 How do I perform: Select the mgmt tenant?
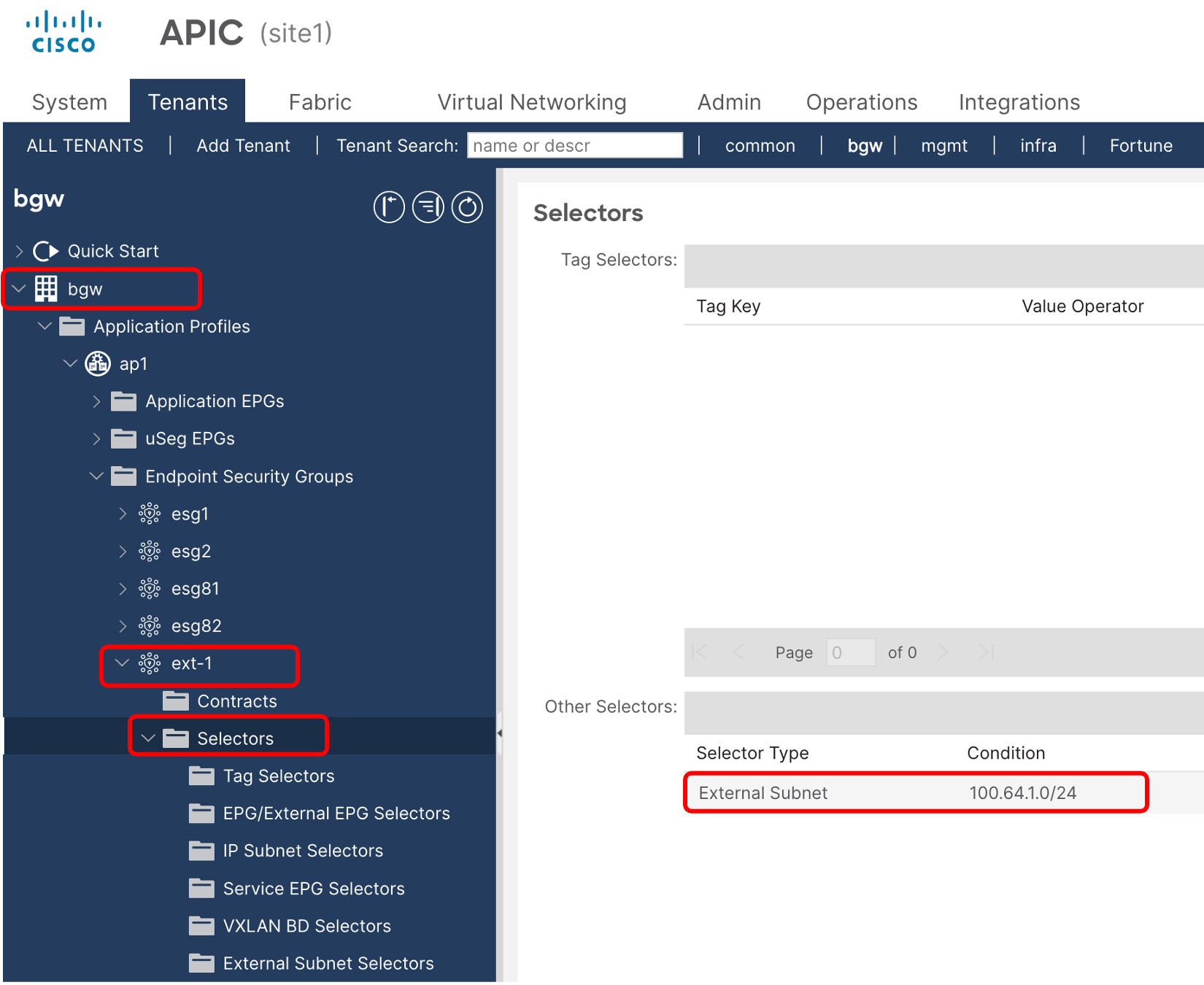click(944, 146)
